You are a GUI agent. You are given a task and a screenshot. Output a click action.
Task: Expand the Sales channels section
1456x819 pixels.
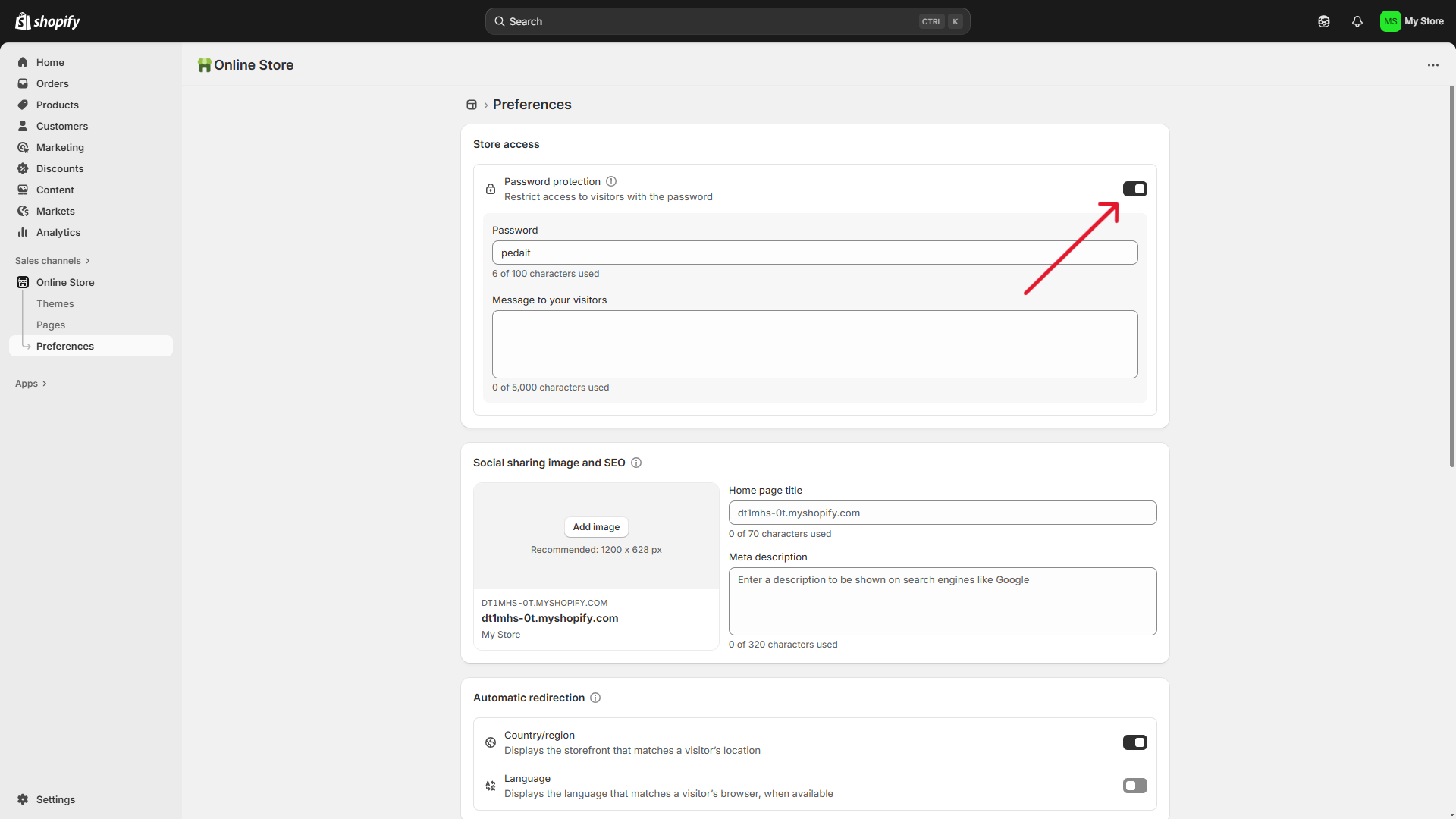[52, 261]
